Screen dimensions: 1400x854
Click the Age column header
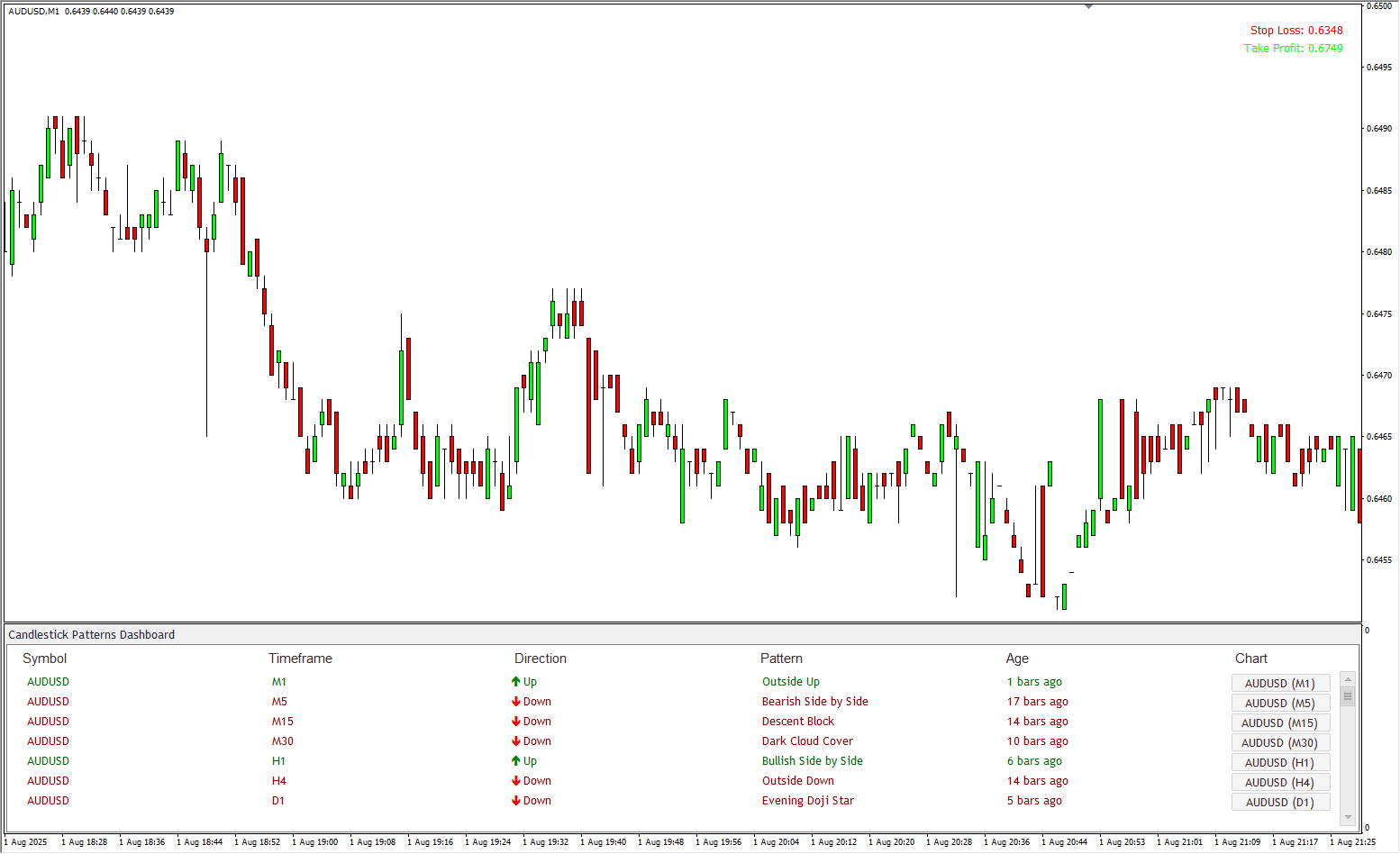pos(1017,659)
